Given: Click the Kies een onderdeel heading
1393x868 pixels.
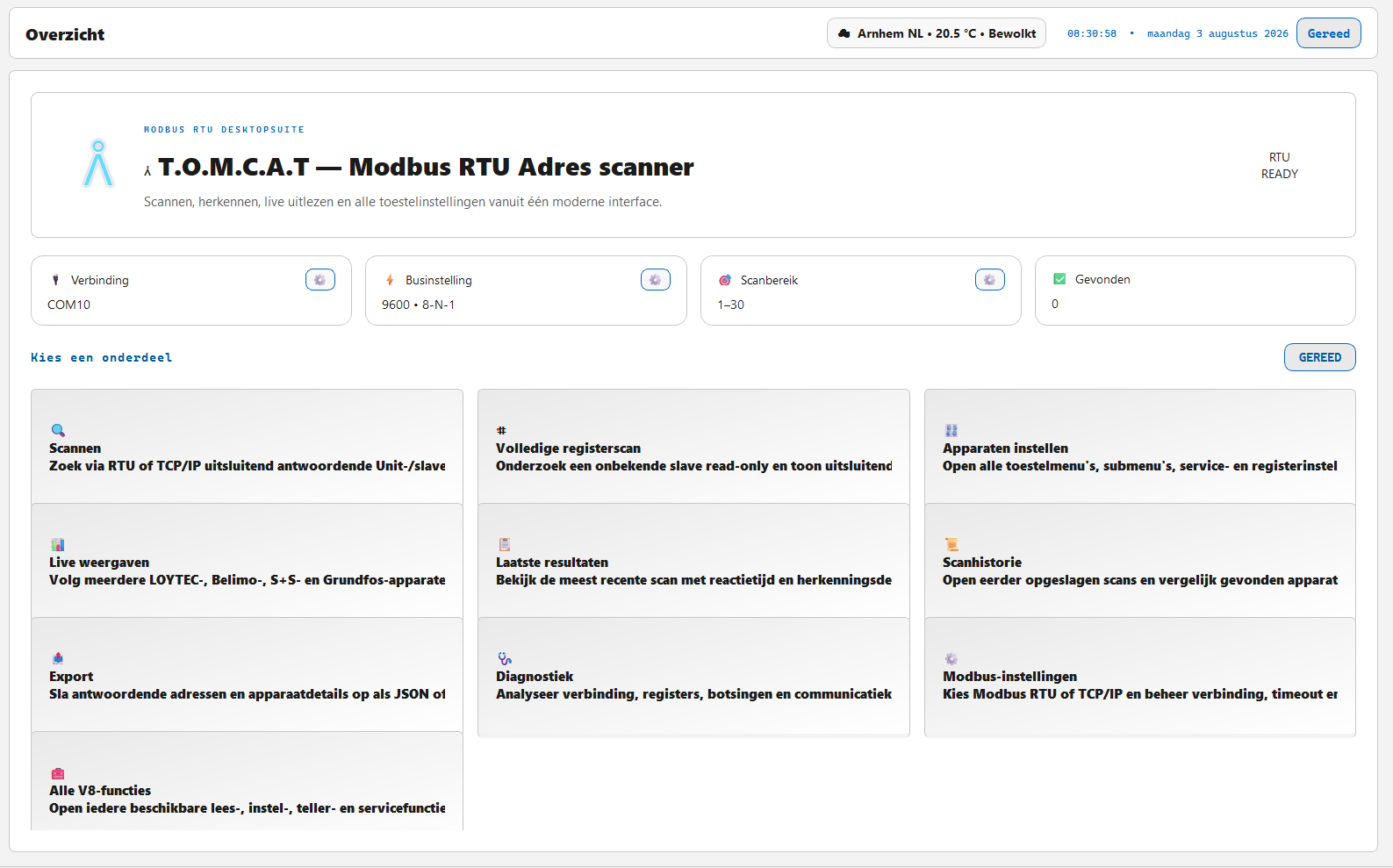Looking at the screenshot, I should click(102, 357).
